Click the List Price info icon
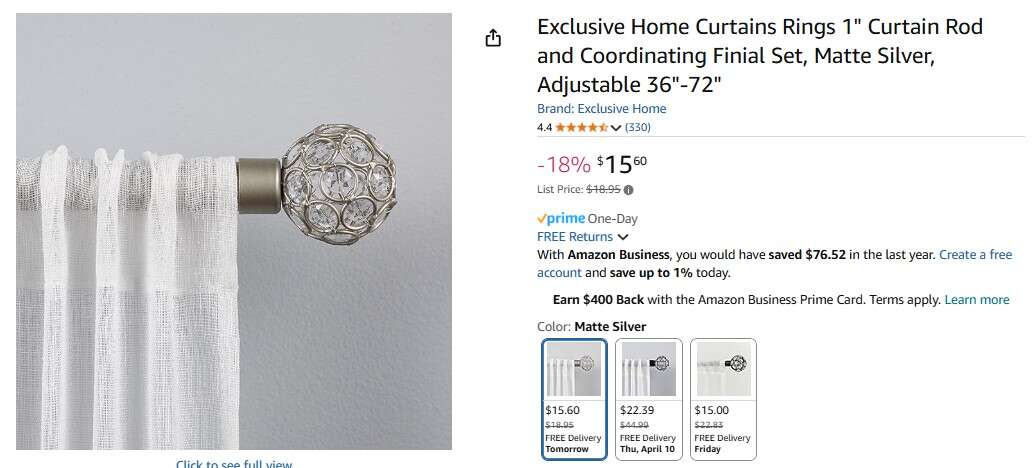 click(629, 190)
